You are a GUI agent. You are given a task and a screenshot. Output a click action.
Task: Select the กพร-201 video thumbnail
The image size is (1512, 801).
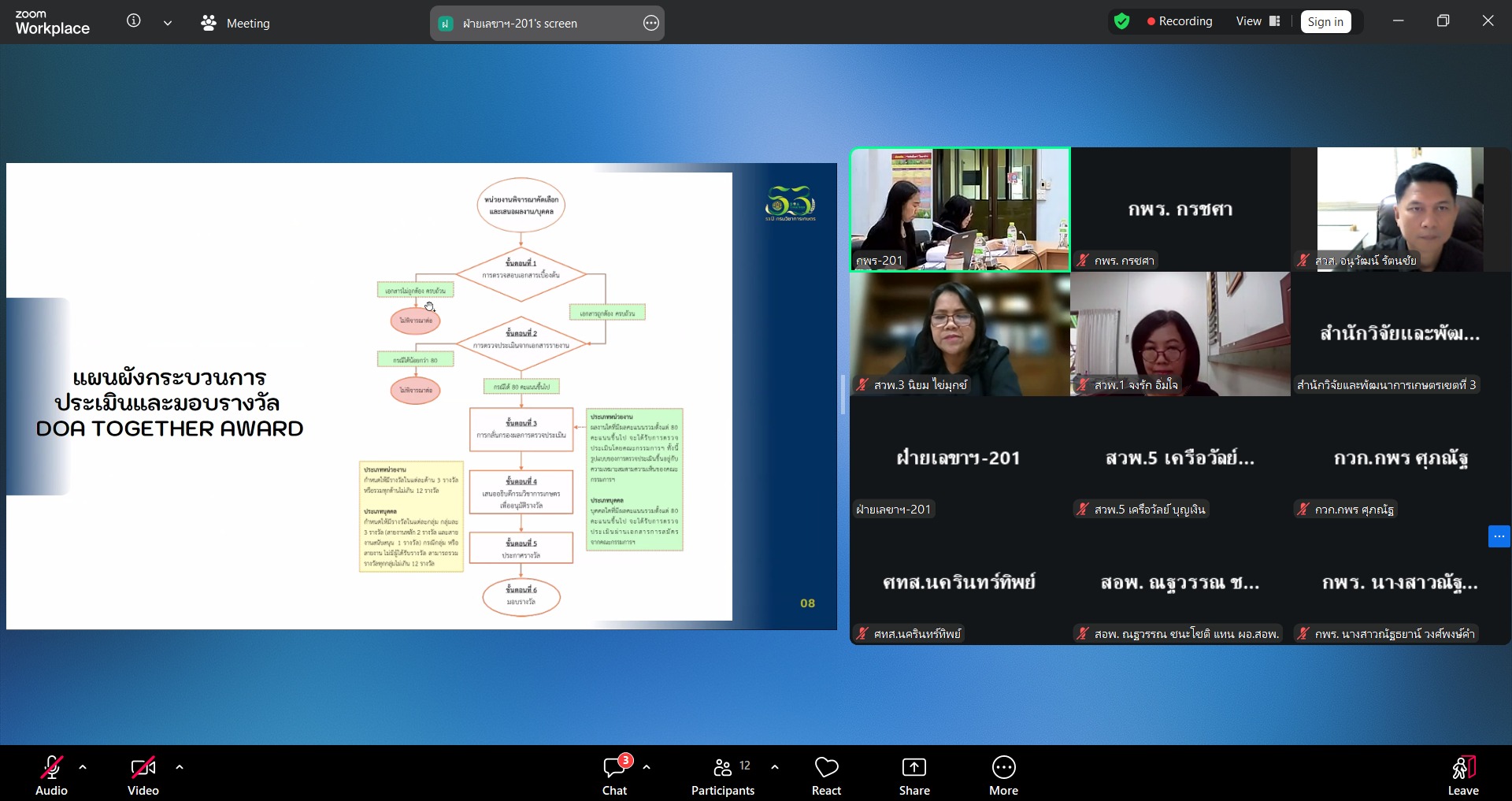[960, 210]
